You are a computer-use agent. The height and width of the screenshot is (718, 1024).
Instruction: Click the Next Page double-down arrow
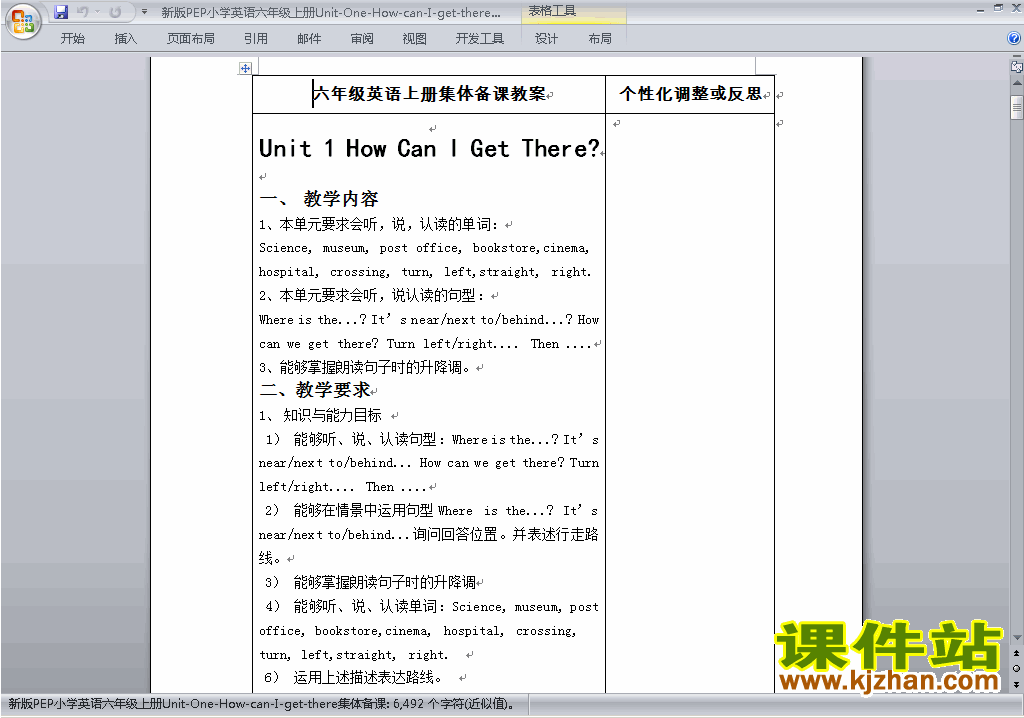point(1016,684)
